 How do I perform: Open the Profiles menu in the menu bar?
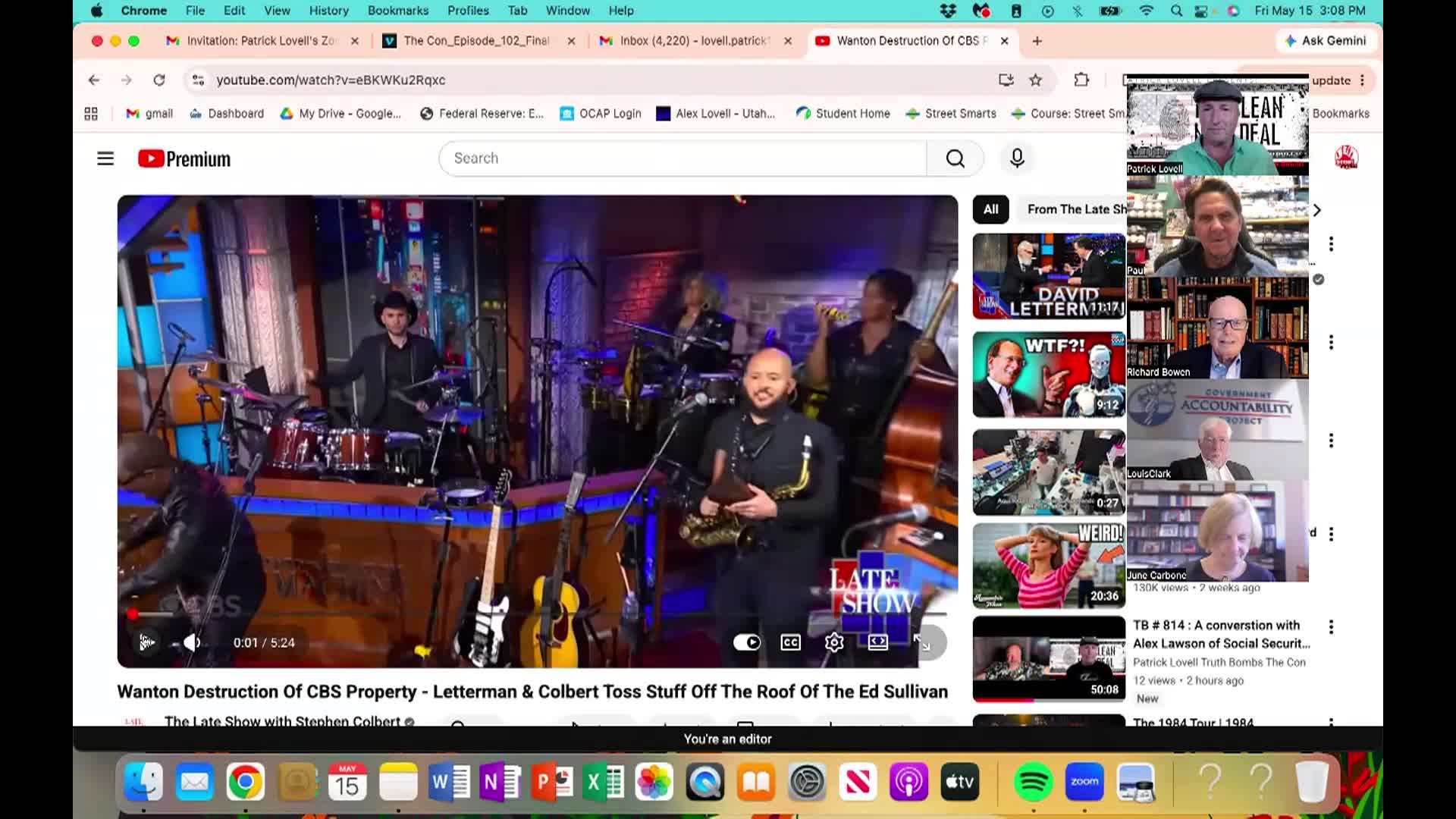(x=468, y=11)
